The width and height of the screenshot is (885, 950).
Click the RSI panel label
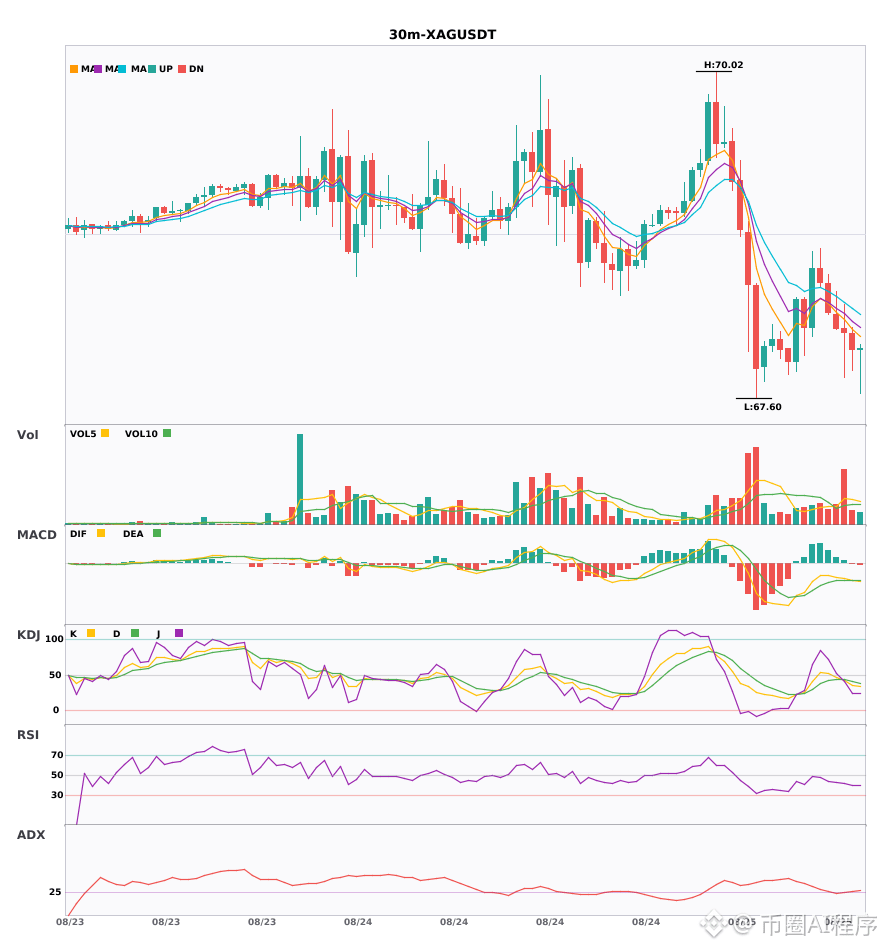click(28, 735)
